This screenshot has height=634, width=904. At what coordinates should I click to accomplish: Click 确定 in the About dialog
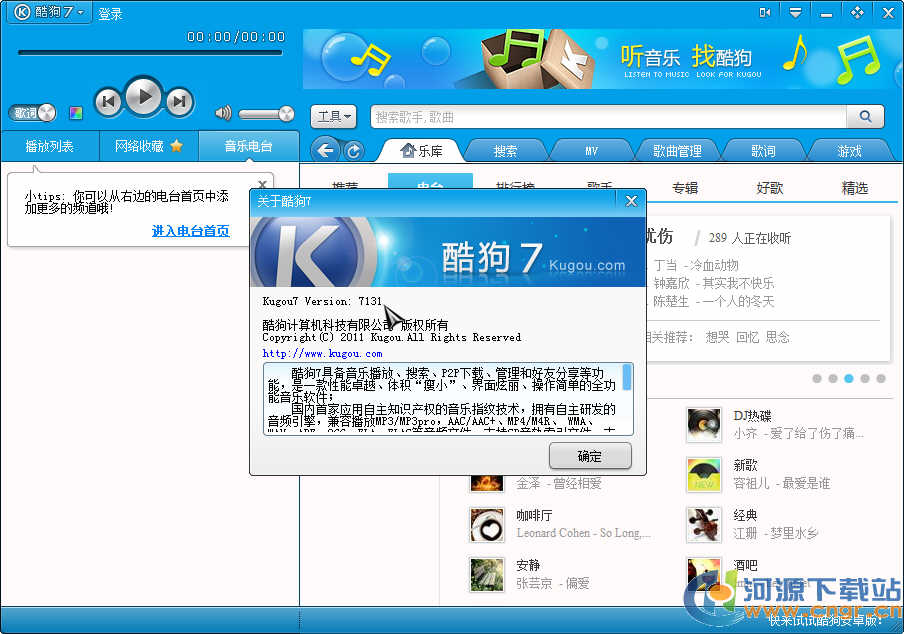tap(590, 456)
